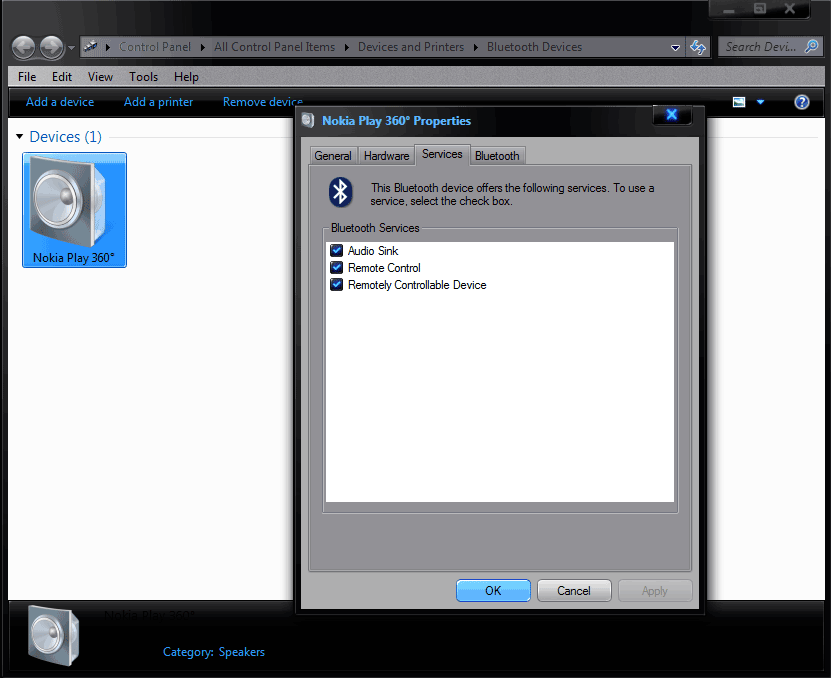This screenshot has height=678, width=831.
Task: Open Help with the question mark icon
Action: click(x=801, y=102)
